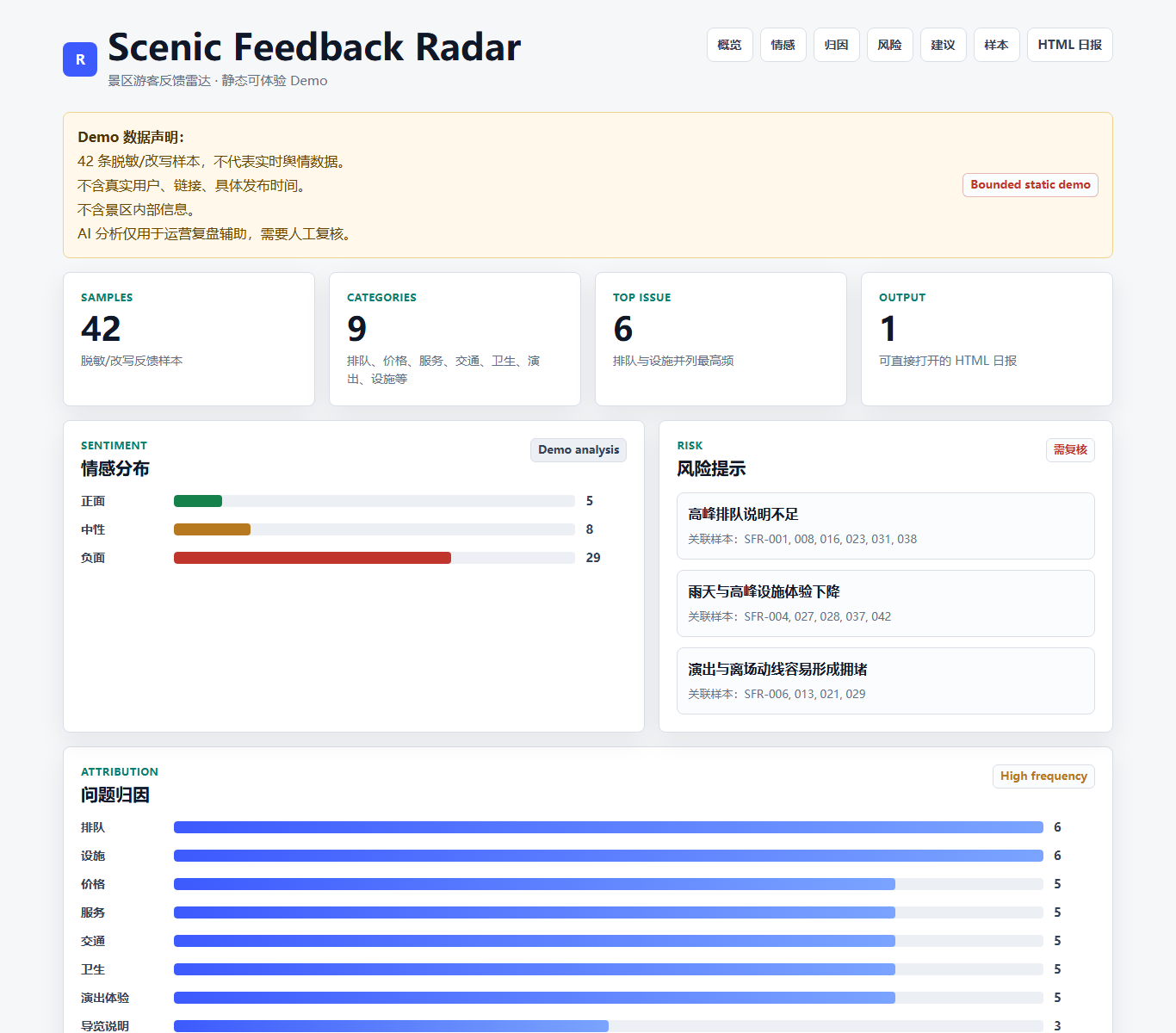Viewport: 1176px width, 1033px height.
Task: Click the red 负面 sentiment bar
Action: (313, 558)
